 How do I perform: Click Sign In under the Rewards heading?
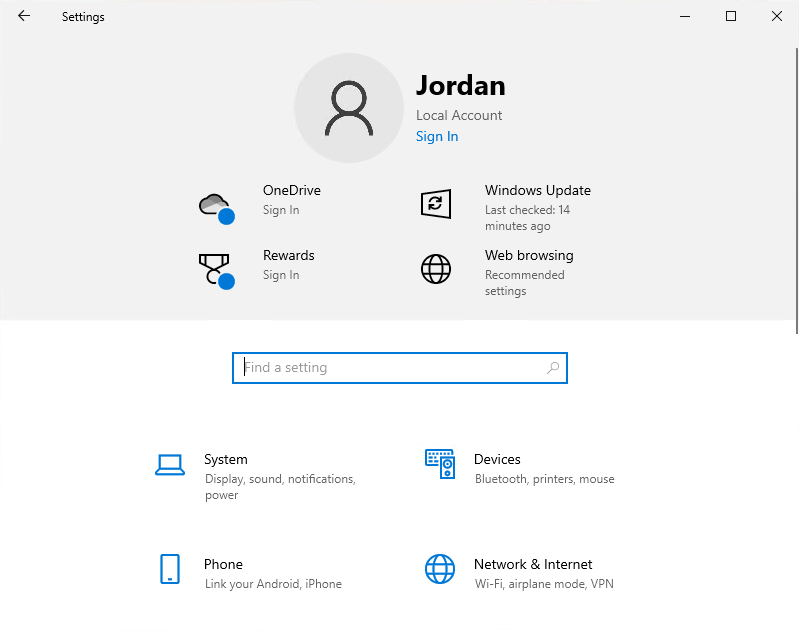coord(281,276)
